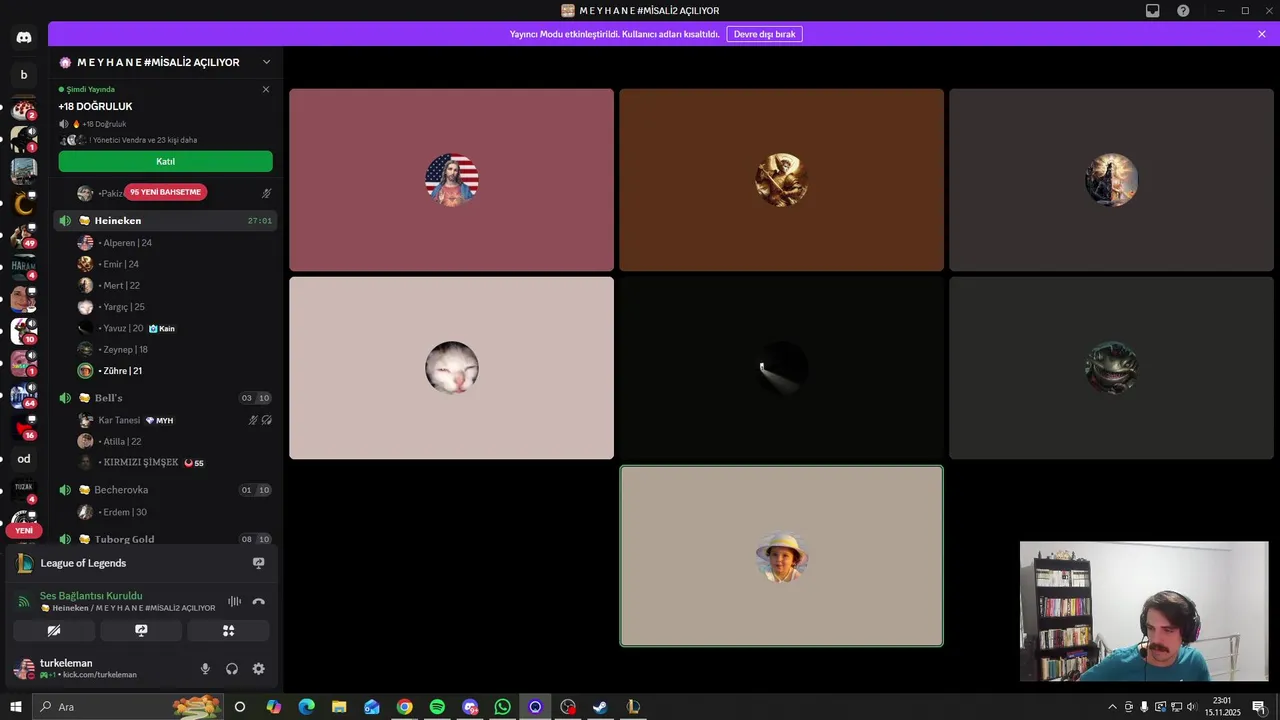Screen dimensions: 1280x720
Task: Open Steam from the taskbar
Action: tap(600, 707)
